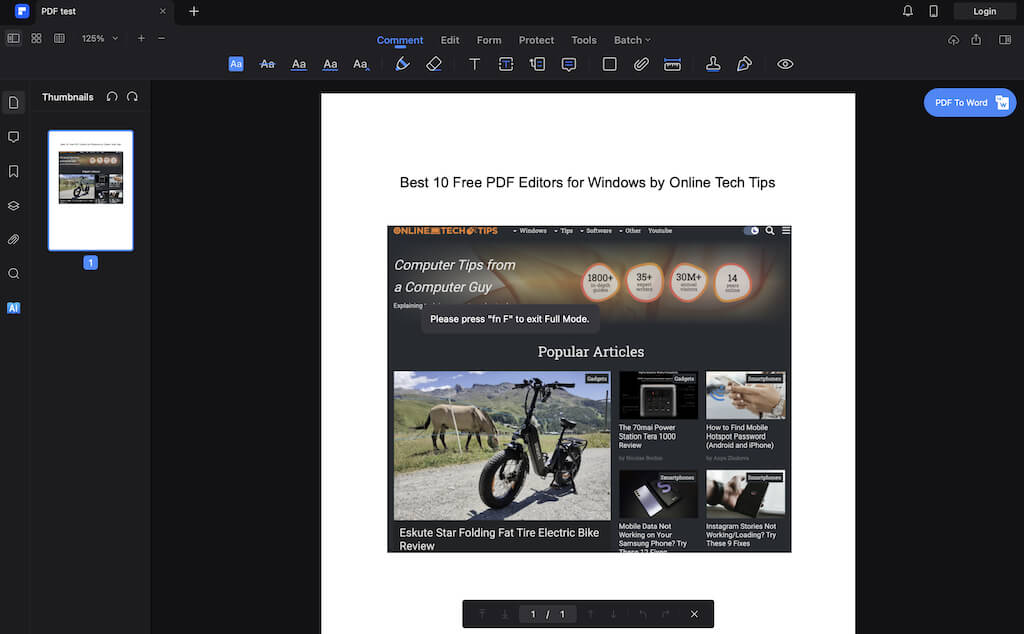Select page 1 thumbnail
The image size is (1024, 634).
(x=91, y=190)
